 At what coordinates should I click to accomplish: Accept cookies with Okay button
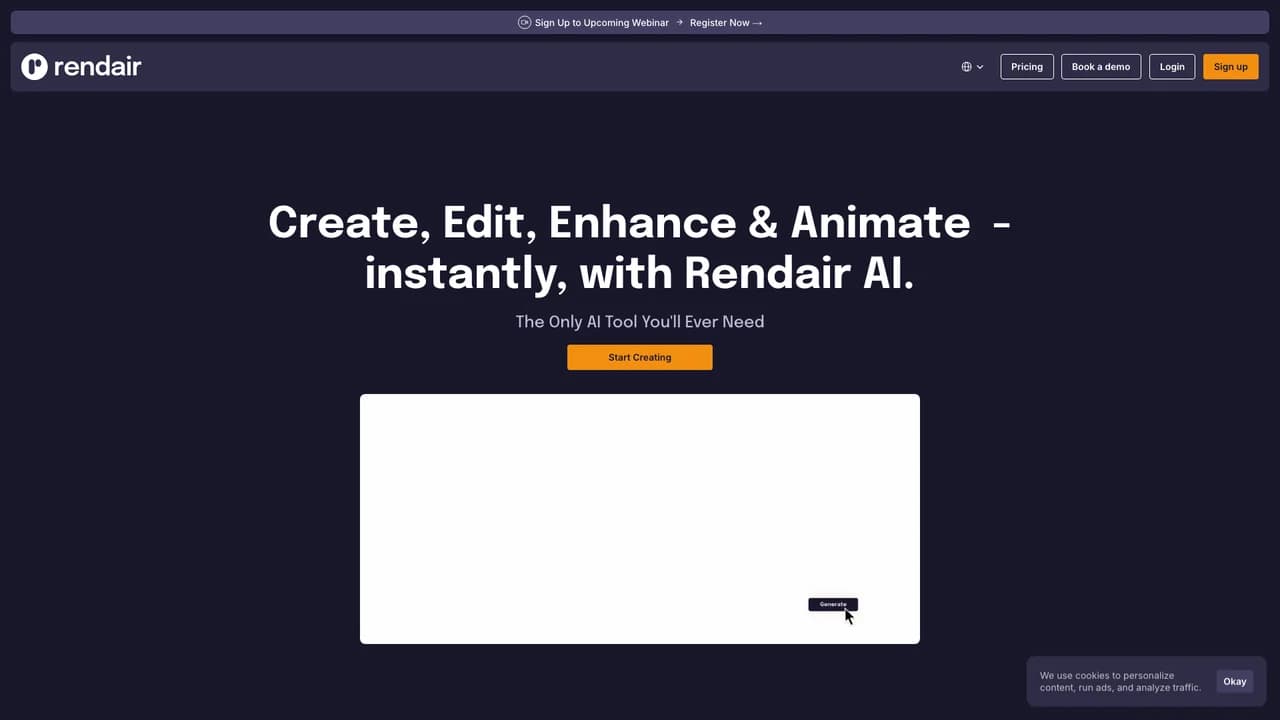[x=1235, y=681]
